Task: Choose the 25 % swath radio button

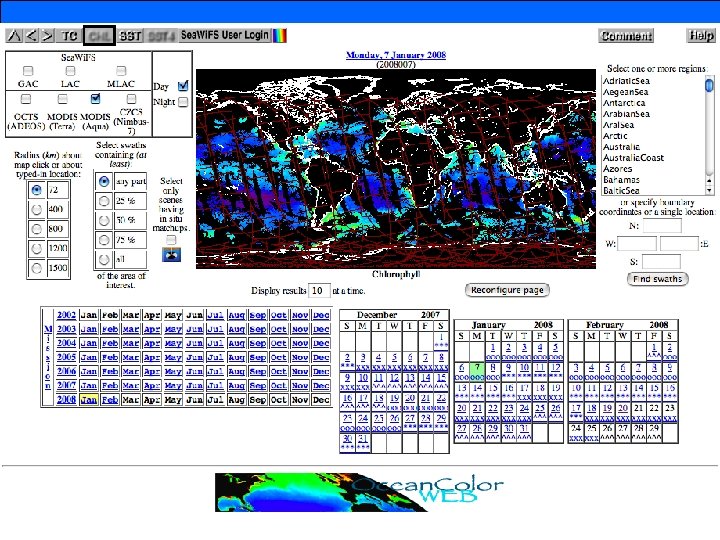Action: [104, 201]
